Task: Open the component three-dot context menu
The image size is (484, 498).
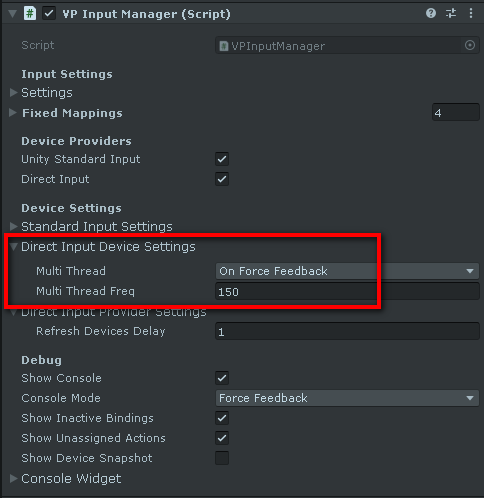Action: [x=471, y=13]
